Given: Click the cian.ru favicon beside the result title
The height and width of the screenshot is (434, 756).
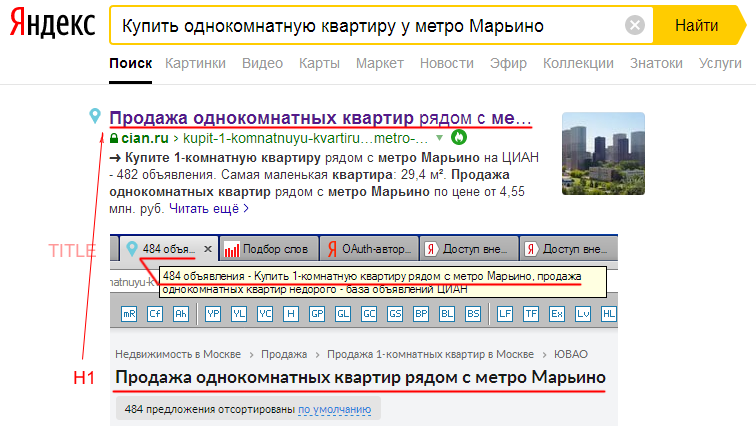Looking at the screenshot, I should 95,116.
